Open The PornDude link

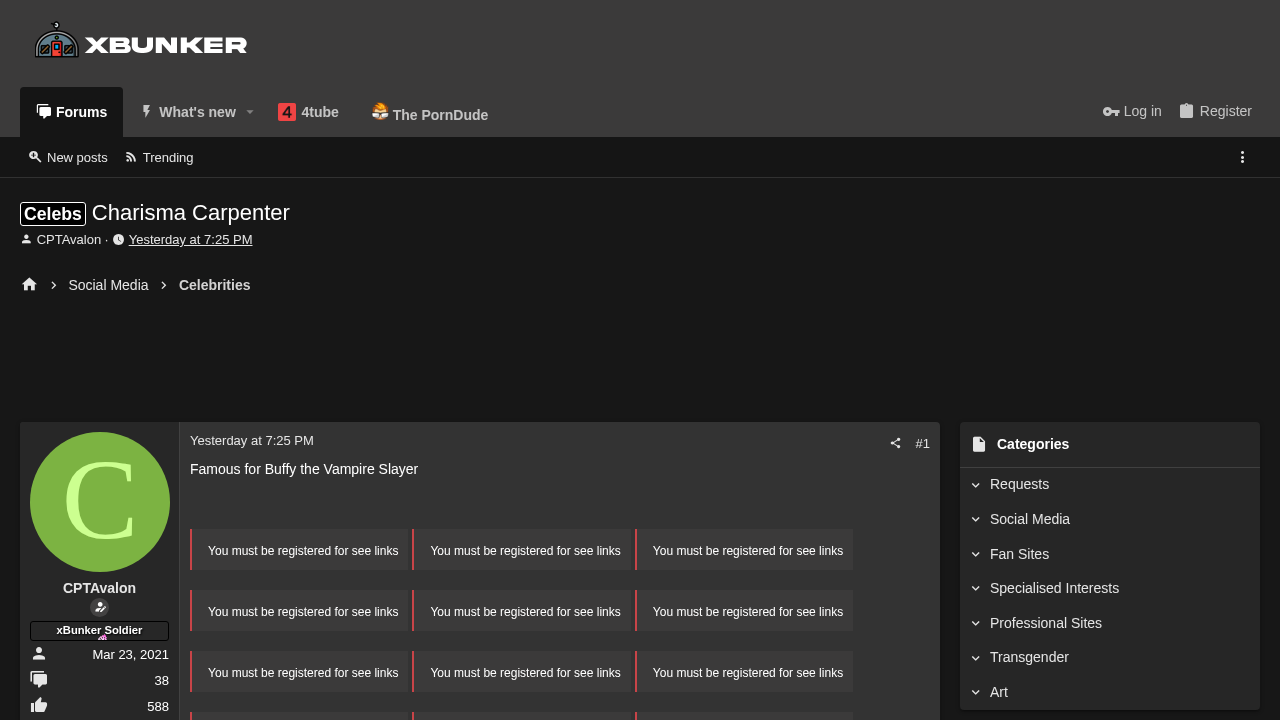tap(430, 113)
